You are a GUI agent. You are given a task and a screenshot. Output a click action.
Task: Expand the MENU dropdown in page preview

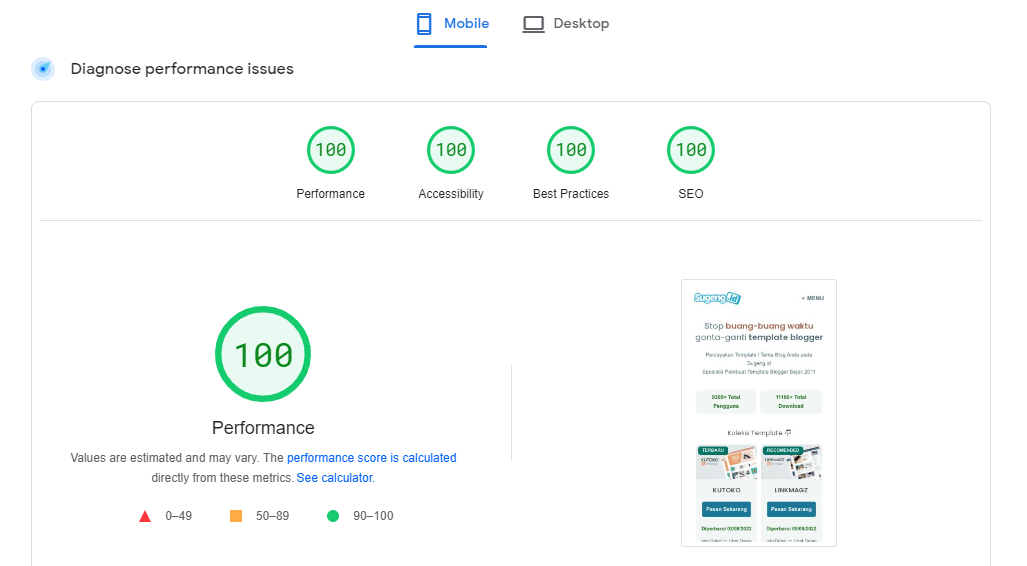tap(812, 298)
